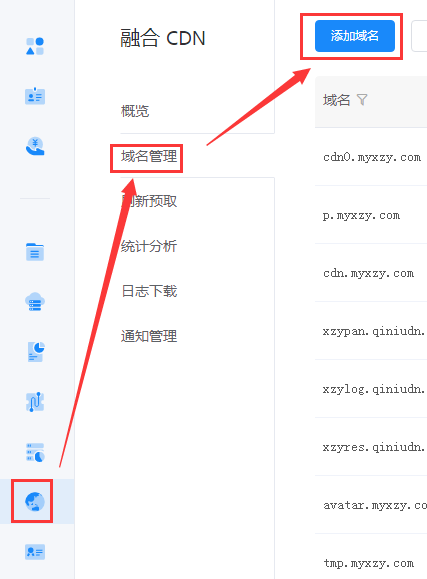
Task: Click the colorful shapes dashboard icon
Action: (x=35, y=46)
